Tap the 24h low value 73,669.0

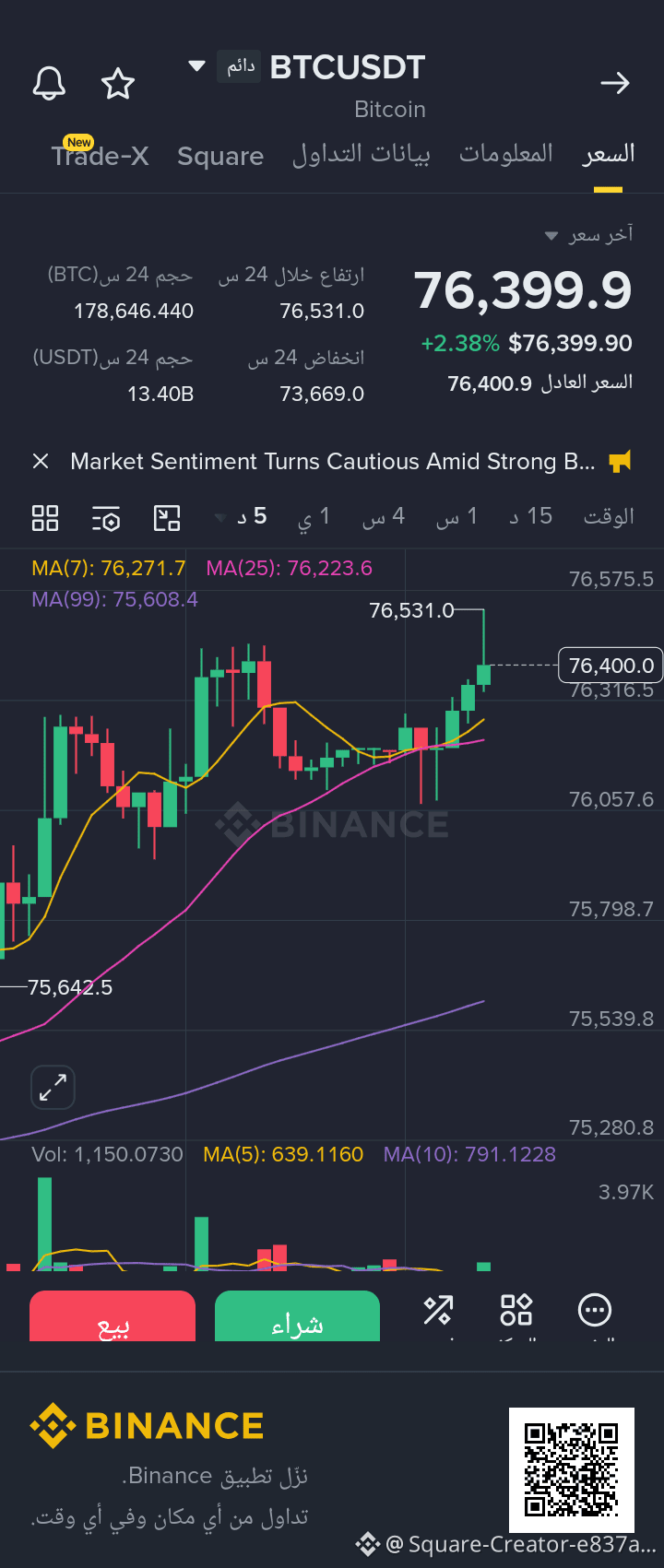pyautogui.click(x=322, y=394)
